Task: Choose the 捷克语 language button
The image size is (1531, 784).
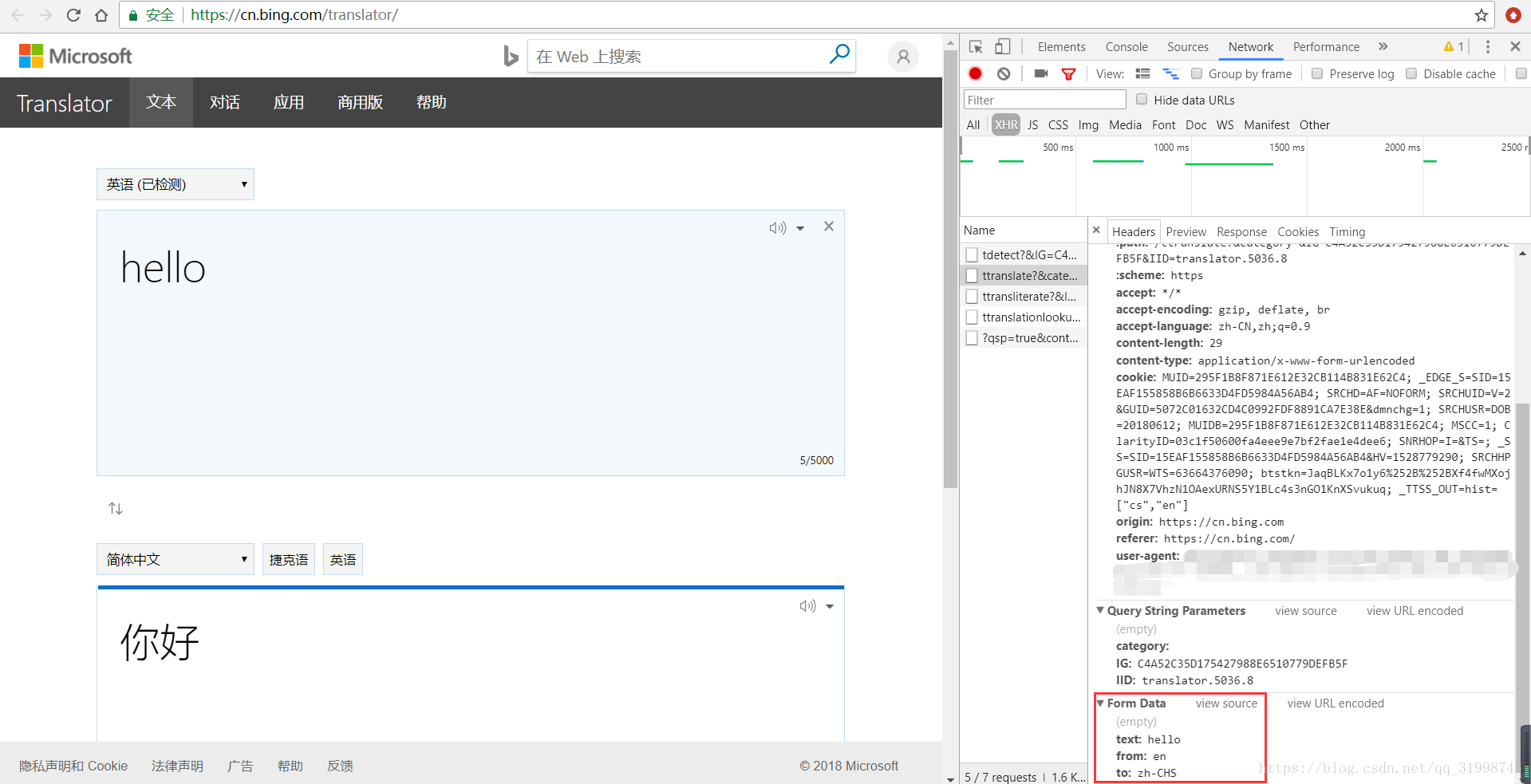Action: pos(289,559)
